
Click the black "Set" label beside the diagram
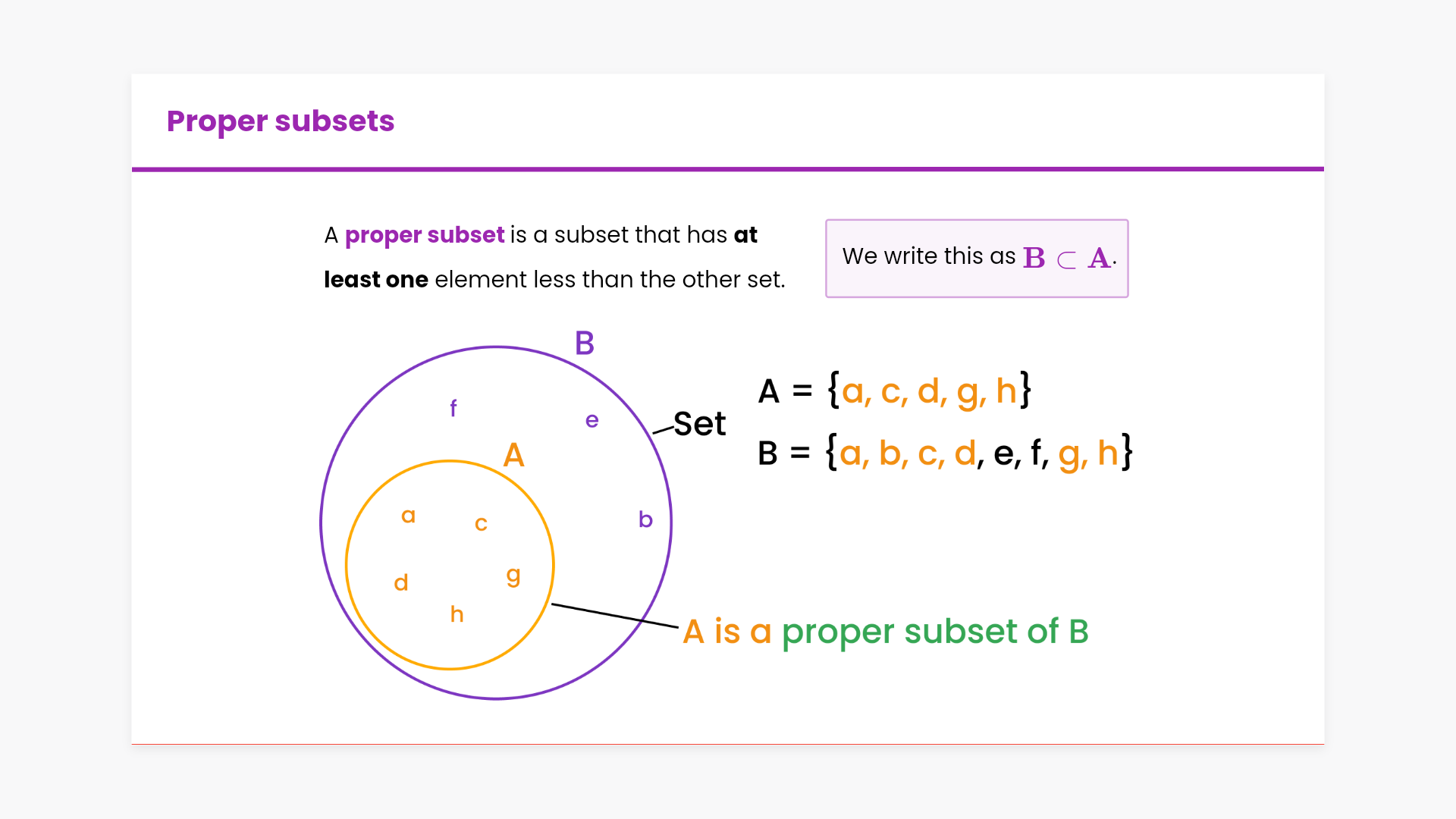(699, 423)
